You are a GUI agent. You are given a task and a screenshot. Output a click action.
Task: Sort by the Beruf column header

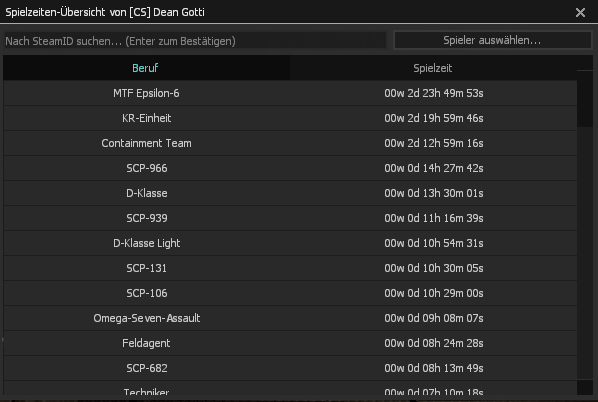pyautogui.click(x=146, y=68)
